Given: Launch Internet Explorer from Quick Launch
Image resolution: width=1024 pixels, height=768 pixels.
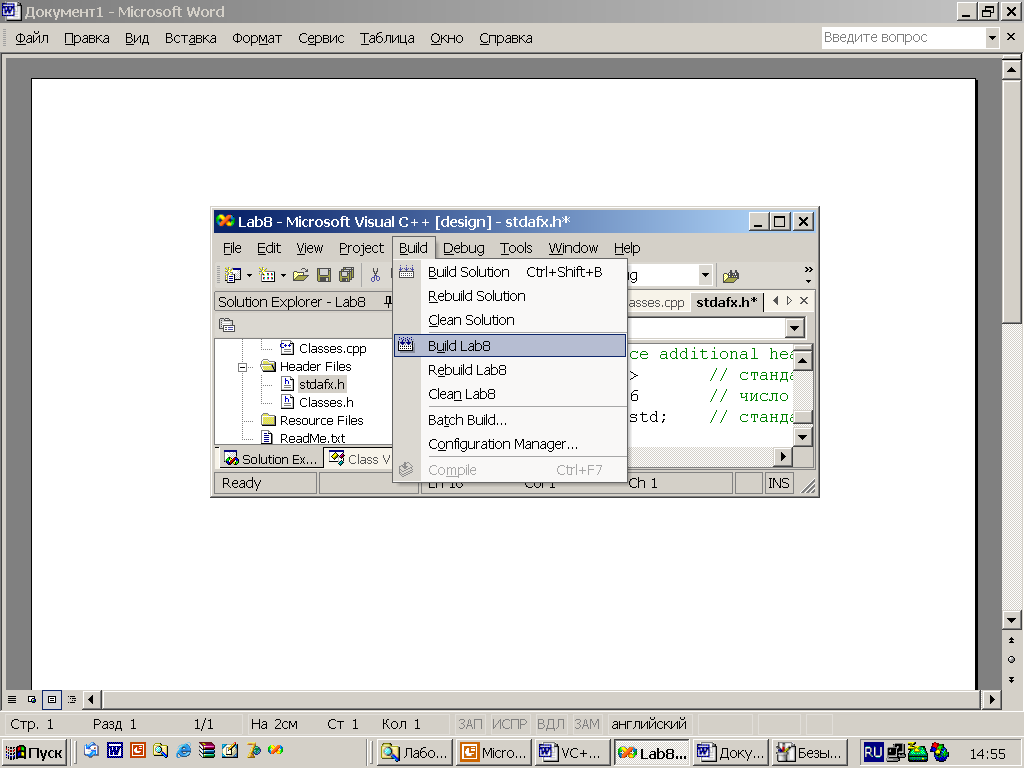Looking at the screenshot, I should point(184,751).
